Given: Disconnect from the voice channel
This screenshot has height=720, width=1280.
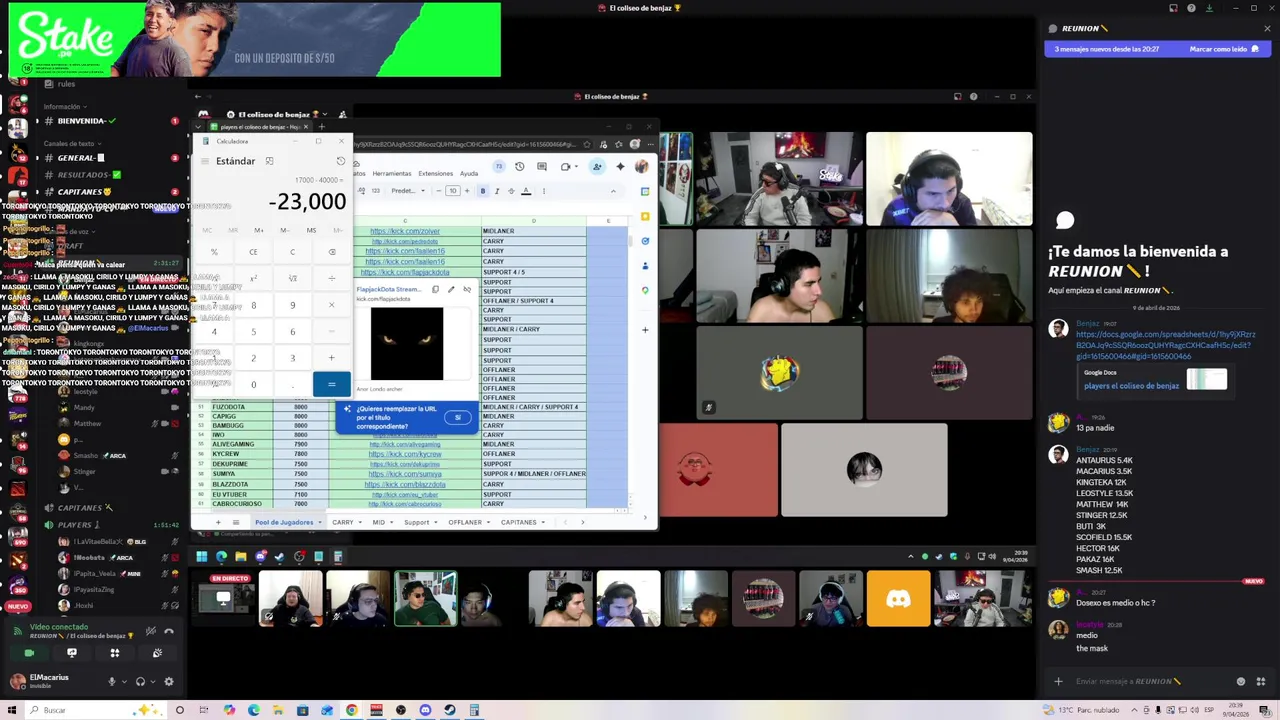Looking at the screenshot, I should (x=169, y=631).
